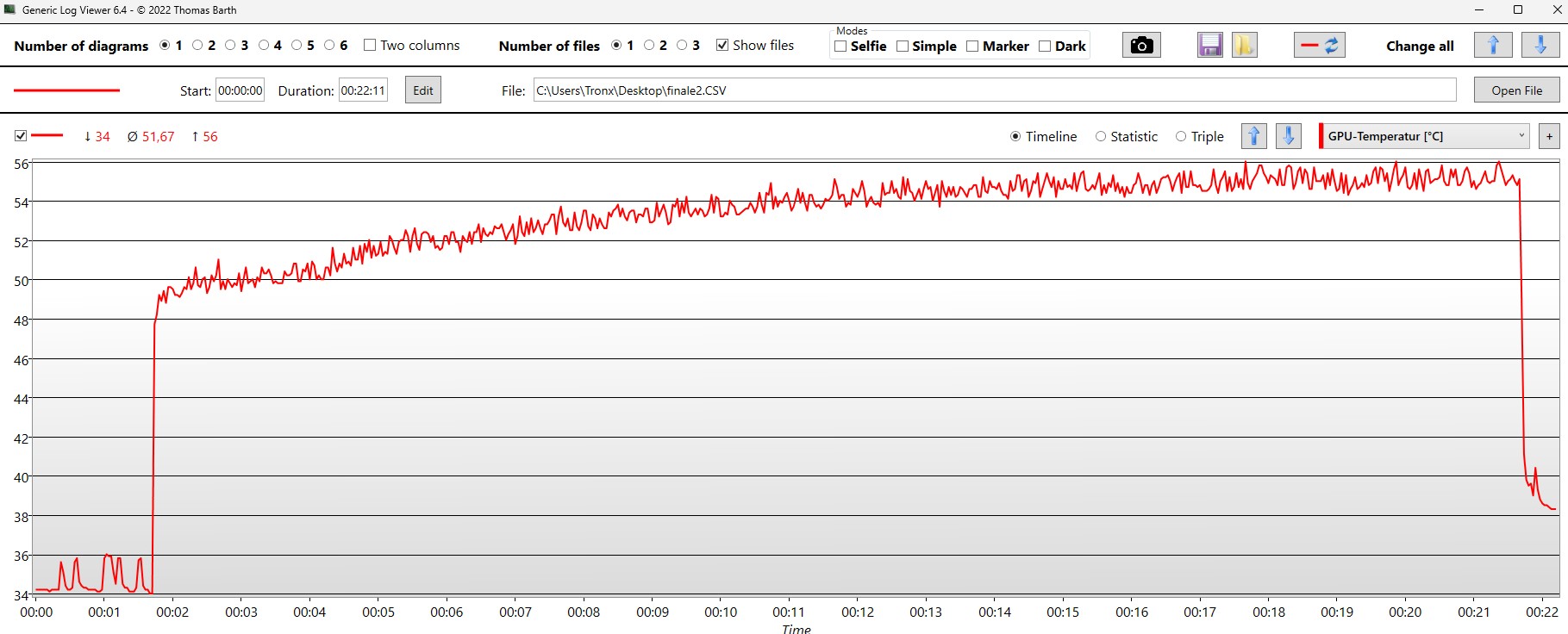Click the plus button next to the GPU-Temperatur dropdown
This screenshot has height=634, width=1568.
click(1549, 136)
